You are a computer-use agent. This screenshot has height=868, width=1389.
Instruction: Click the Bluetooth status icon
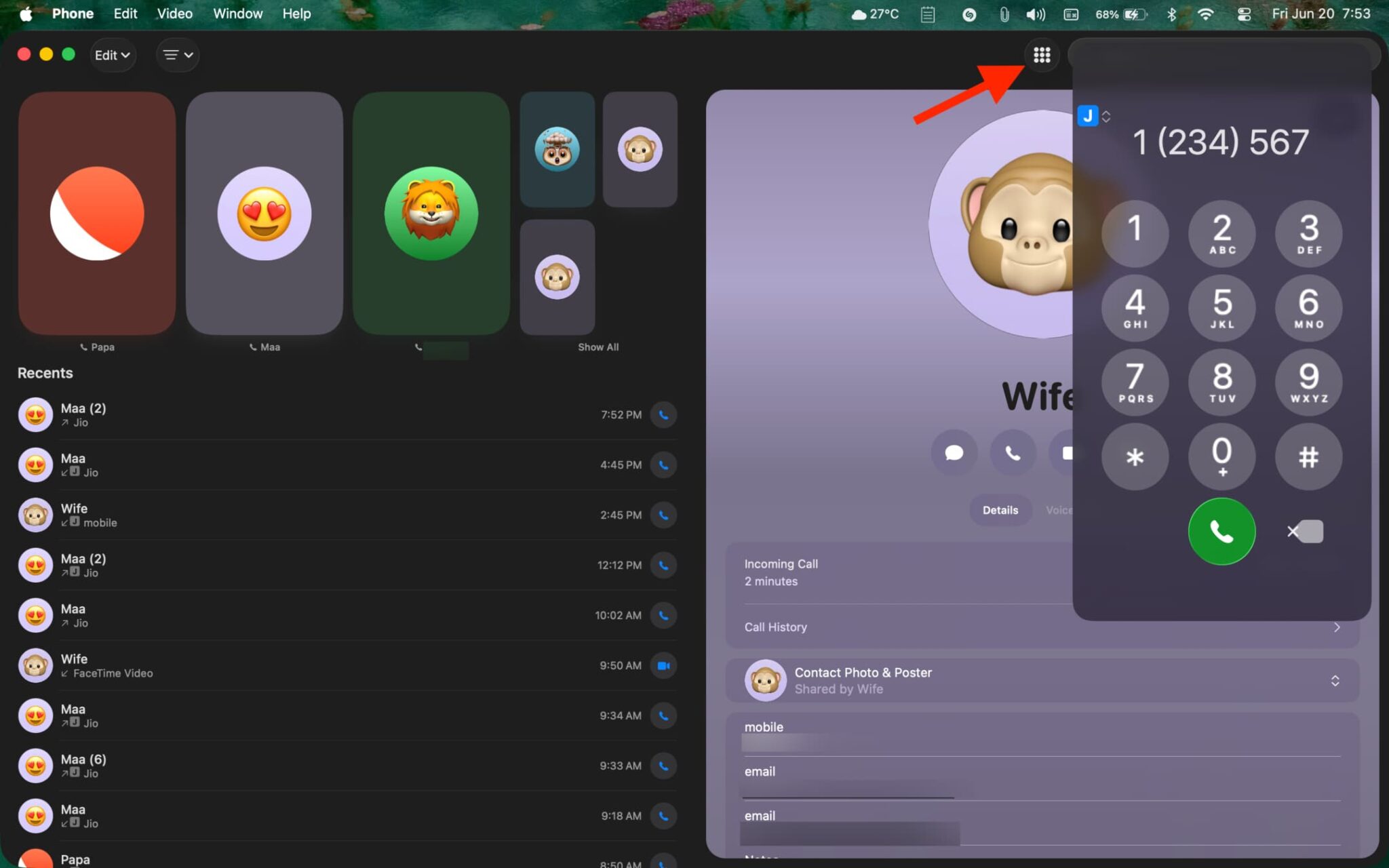pyautogui.click(x=1171, y=14)
